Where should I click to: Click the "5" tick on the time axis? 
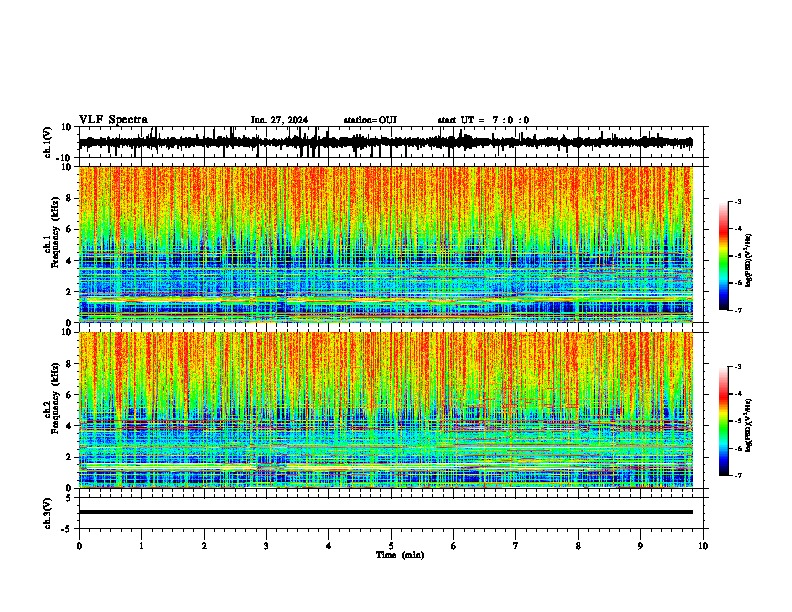(391, 546)
